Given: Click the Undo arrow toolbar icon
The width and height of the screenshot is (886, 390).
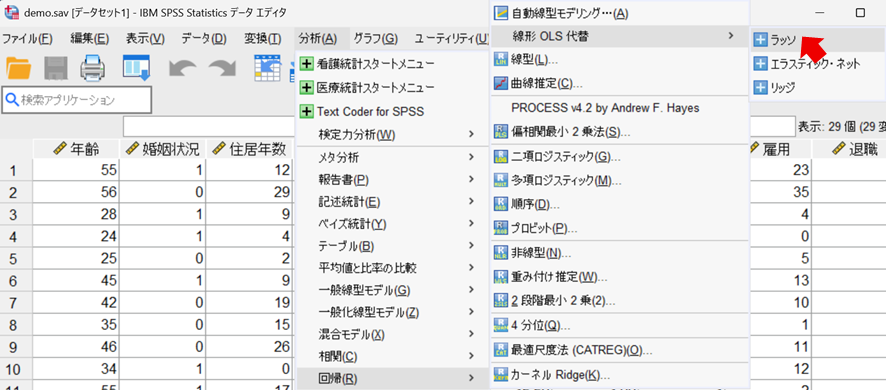Looking at the screenshot, I should [x=182, y=68].
